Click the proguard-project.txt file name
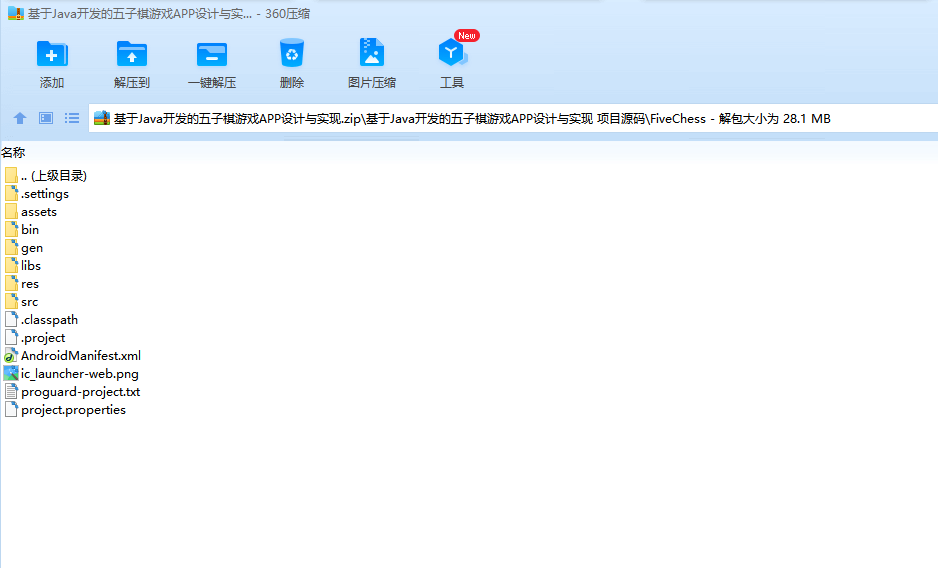Image resolution: width=938 pixels, height=568 pixels. (81, 391)
